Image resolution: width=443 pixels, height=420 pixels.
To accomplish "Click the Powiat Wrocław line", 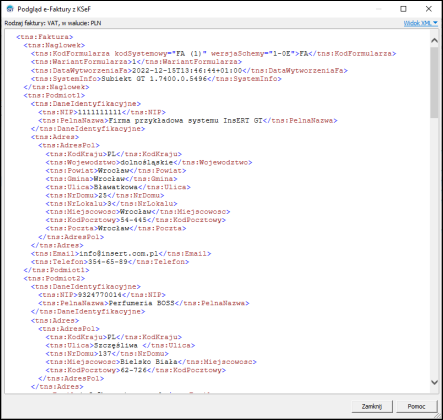I will pos(116,170).
